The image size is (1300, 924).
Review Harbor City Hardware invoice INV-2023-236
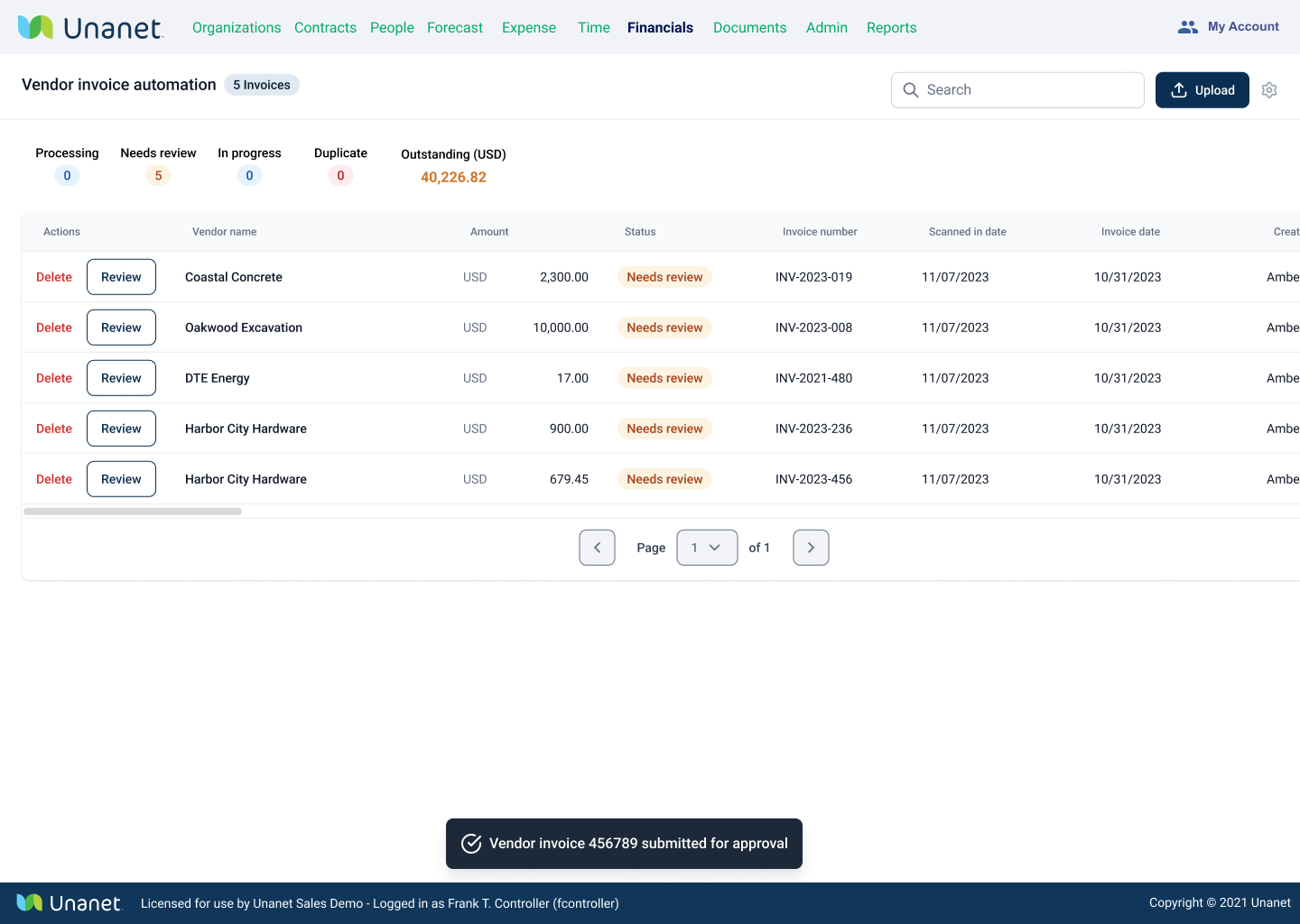tap(121, 429)
